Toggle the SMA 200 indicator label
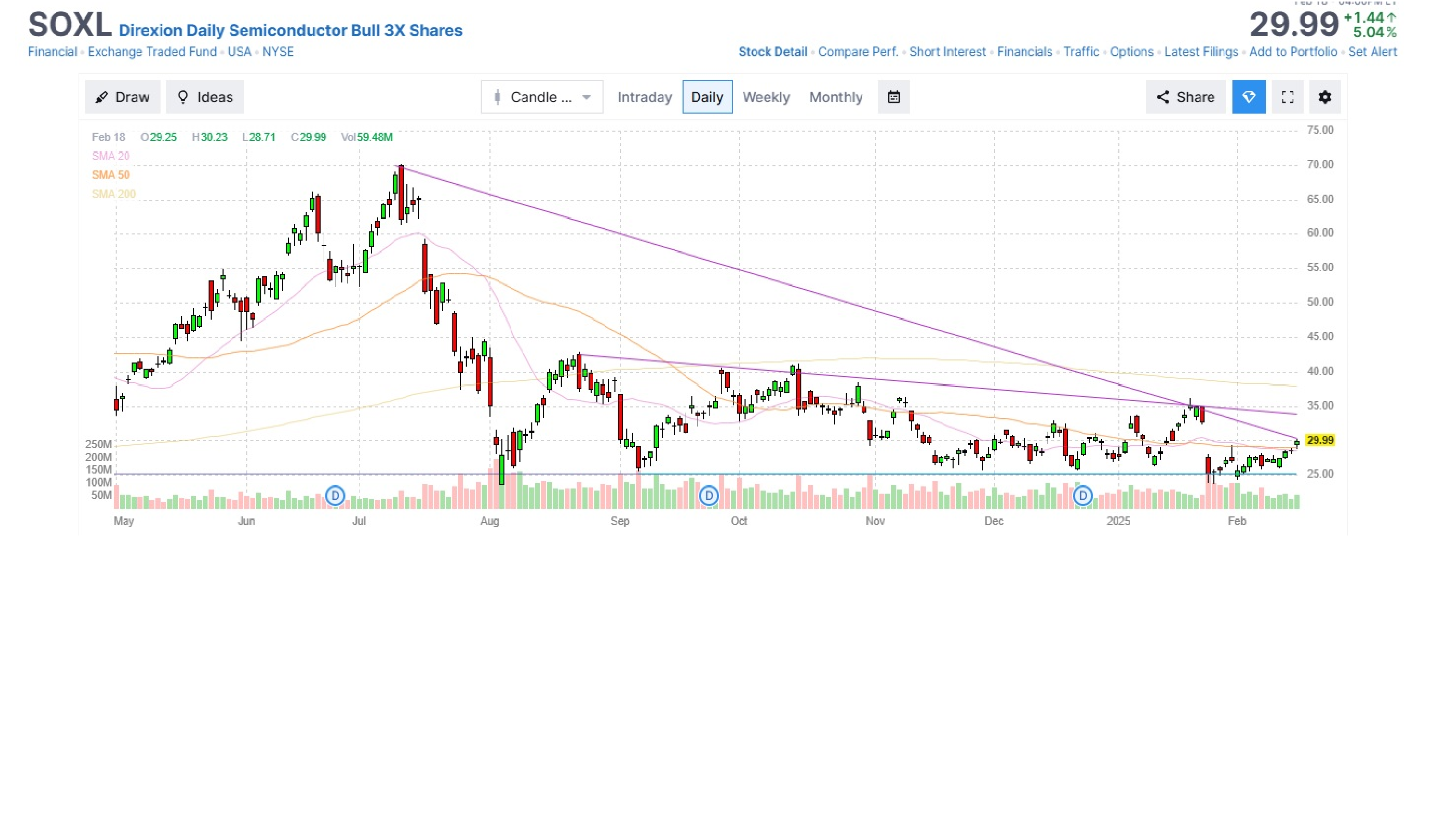This screenshot has width=1456, height=835. tap(114, 194)
